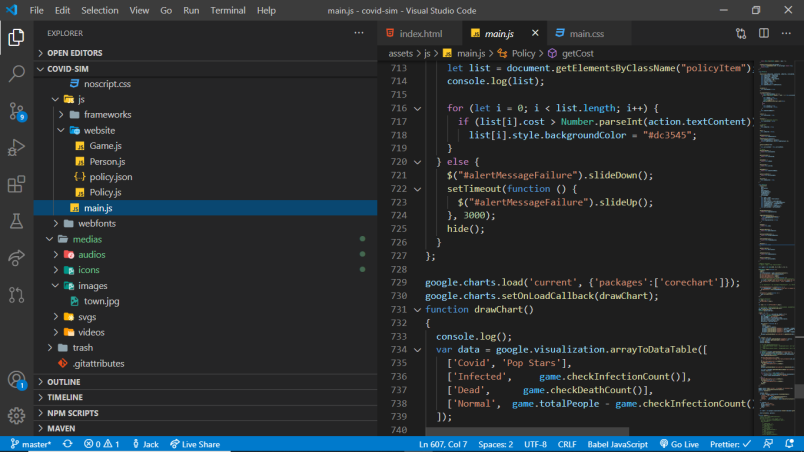Open the Search view in activity bar

tap(16, 73)
